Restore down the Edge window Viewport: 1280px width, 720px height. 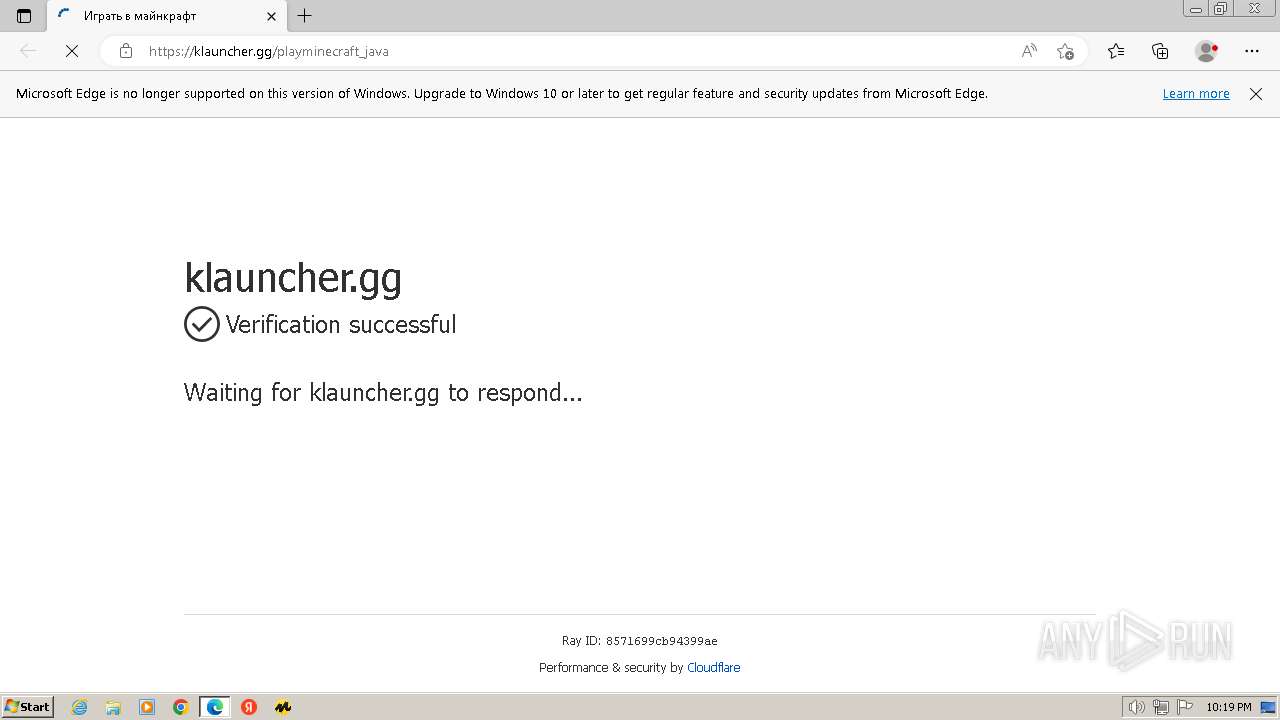pos(1221,8)
